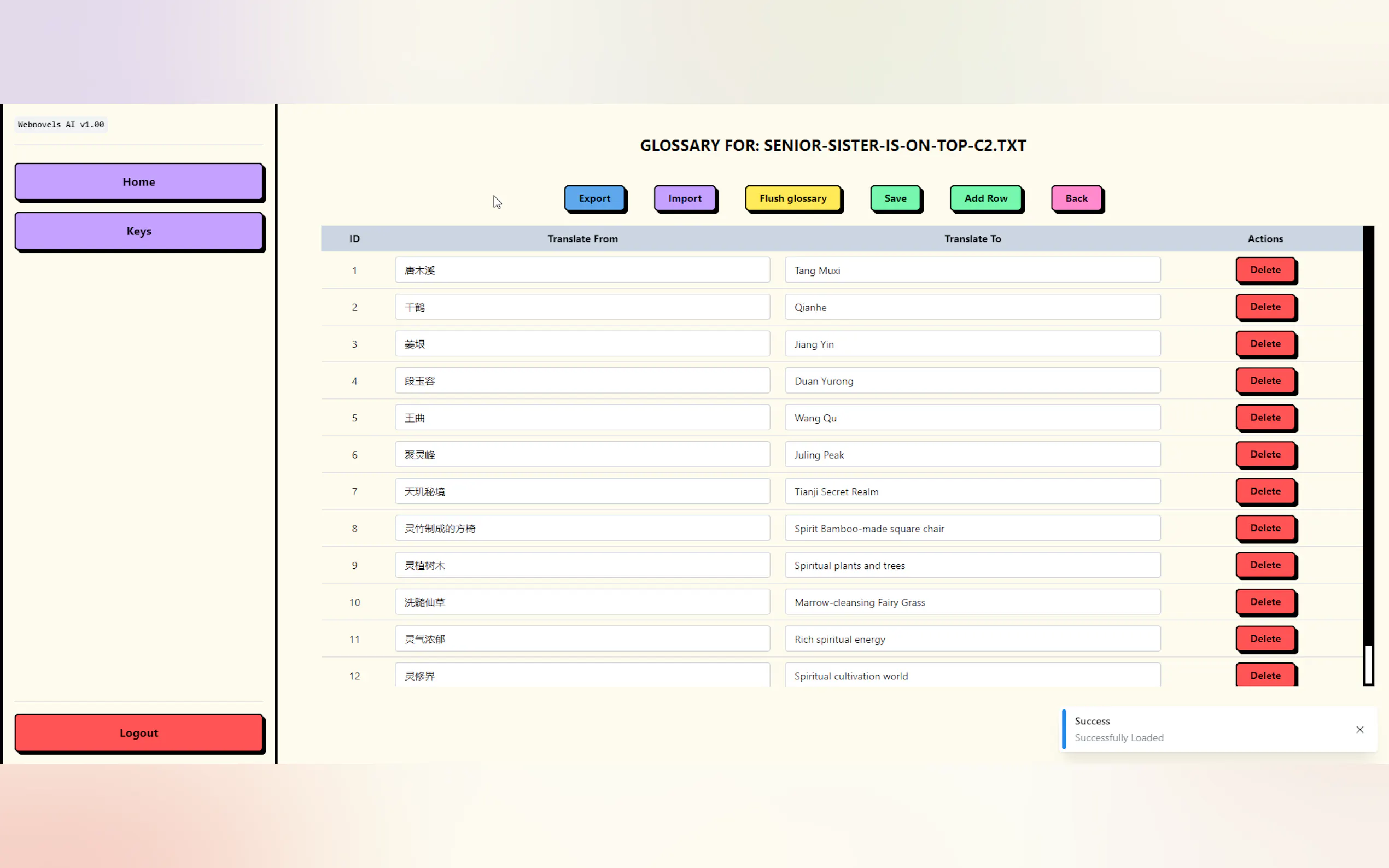The width and height of the screenshot is (1389, 868).
Task: Navigate to Home in sidebar
Action: point(138,182)
